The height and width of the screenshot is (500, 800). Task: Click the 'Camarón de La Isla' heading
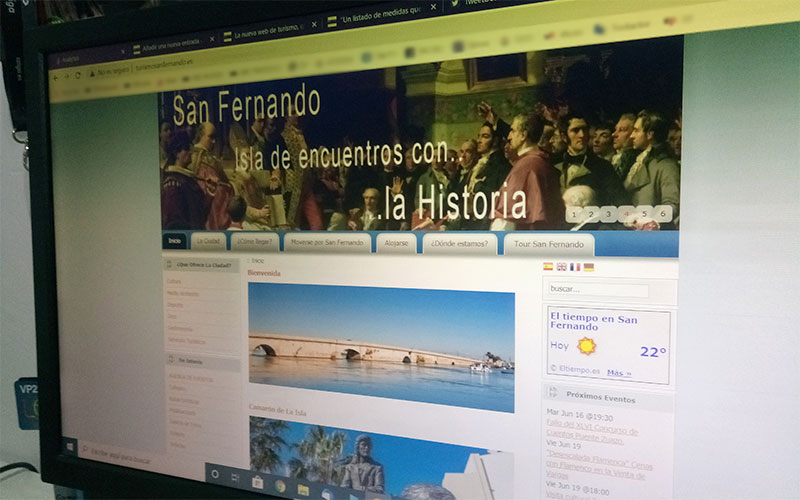pos(278,410)
